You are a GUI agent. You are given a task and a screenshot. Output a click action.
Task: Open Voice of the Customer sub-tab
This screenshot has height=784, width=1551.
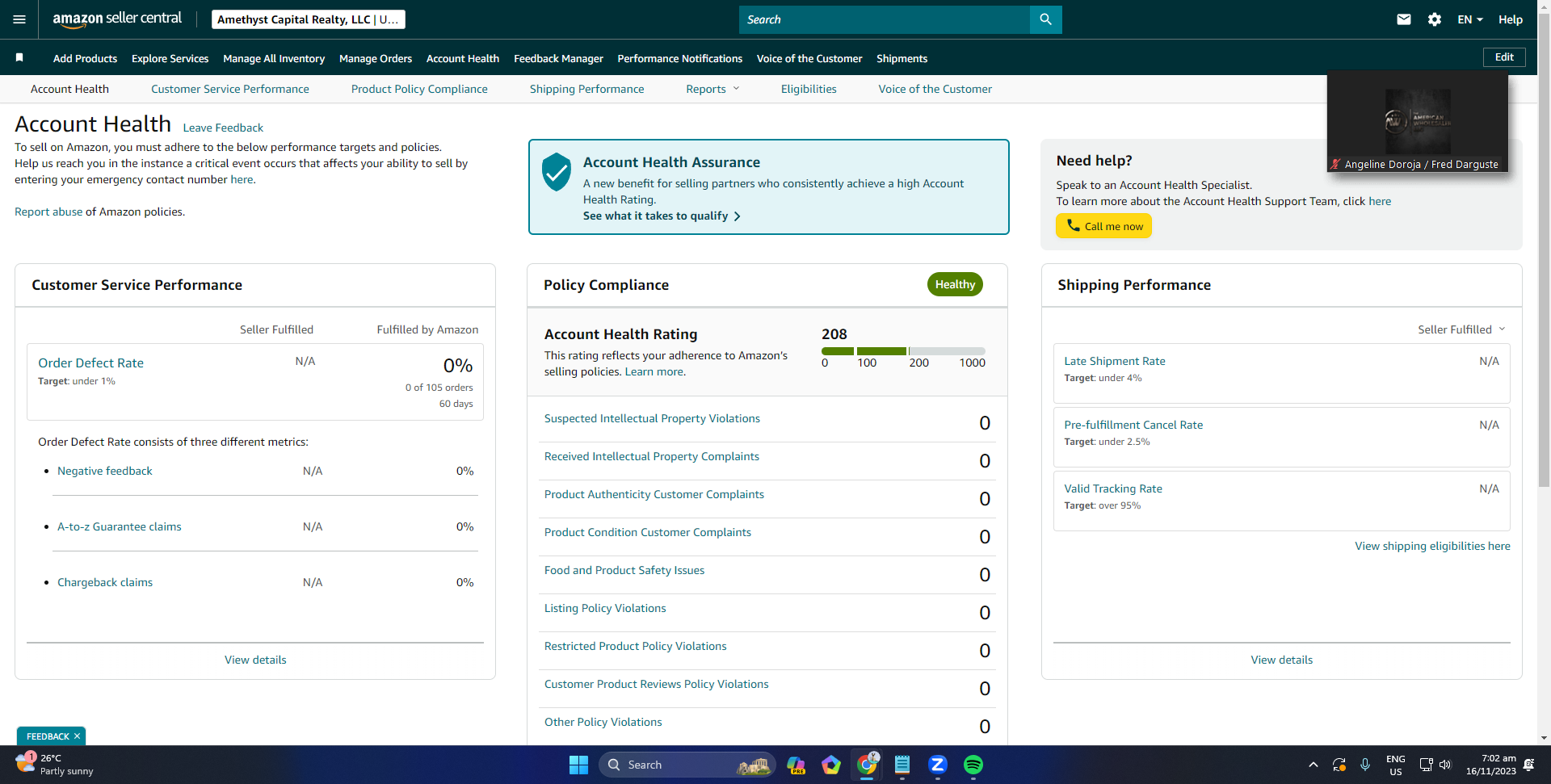(935, 89)
